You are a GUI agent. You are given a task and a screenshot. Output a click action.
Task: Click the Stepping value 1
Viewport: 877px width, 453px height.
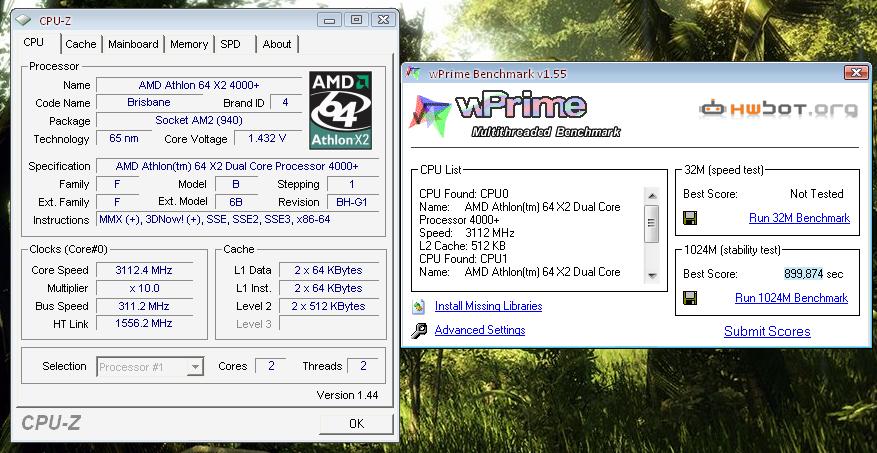352,184
